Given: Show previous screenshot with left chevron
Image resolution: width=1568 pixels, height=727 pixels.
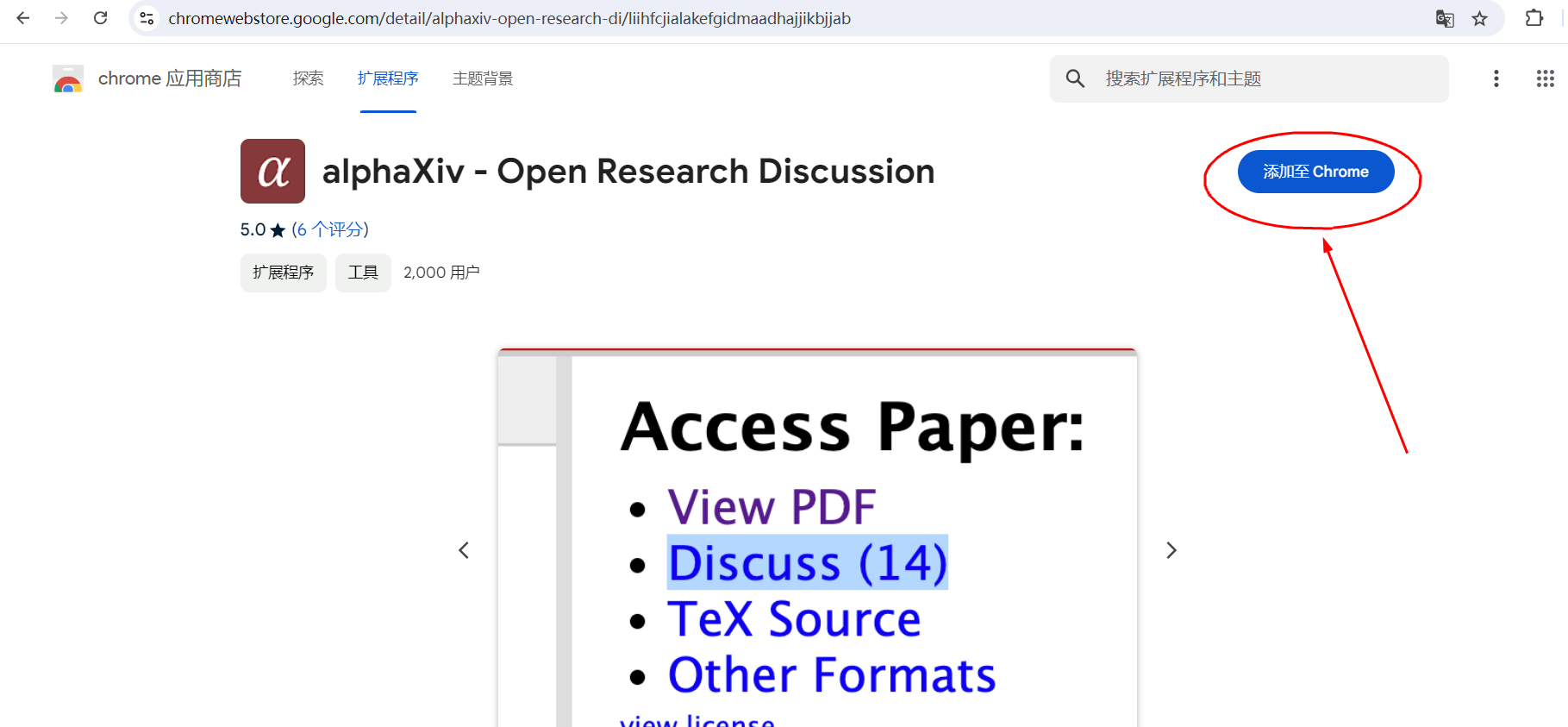Looking at the screenshot, I should (x=464, y=550).
